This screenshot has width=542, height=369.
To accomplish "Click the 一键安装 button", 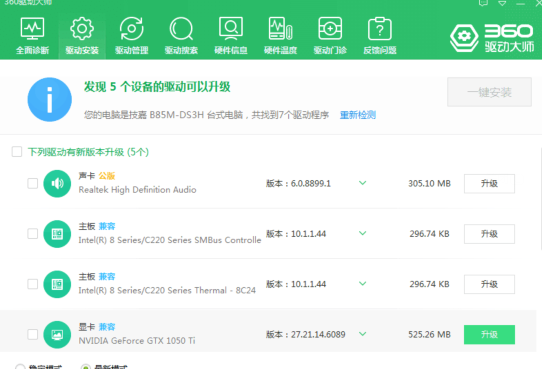I will click(489, 92).
